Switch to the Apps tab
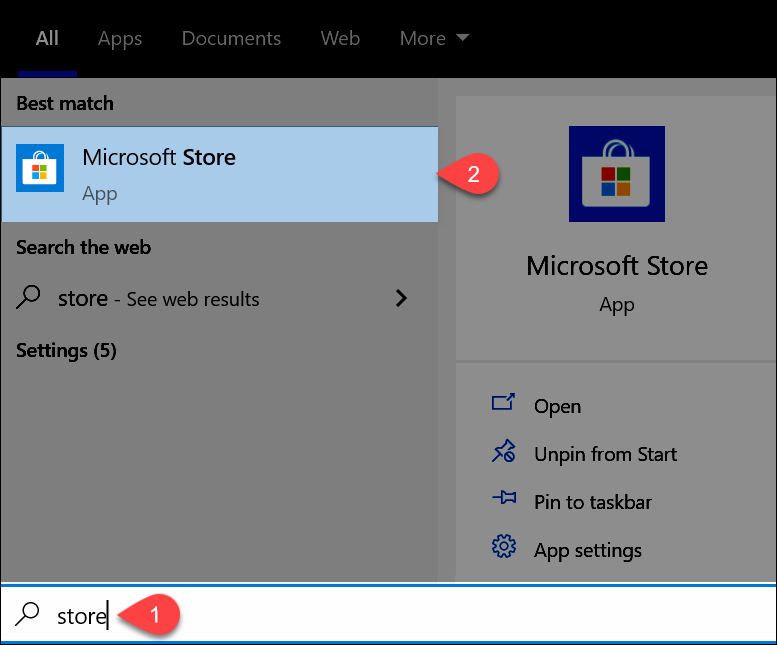Screen dimensions: 777x645 pos(120,39)
